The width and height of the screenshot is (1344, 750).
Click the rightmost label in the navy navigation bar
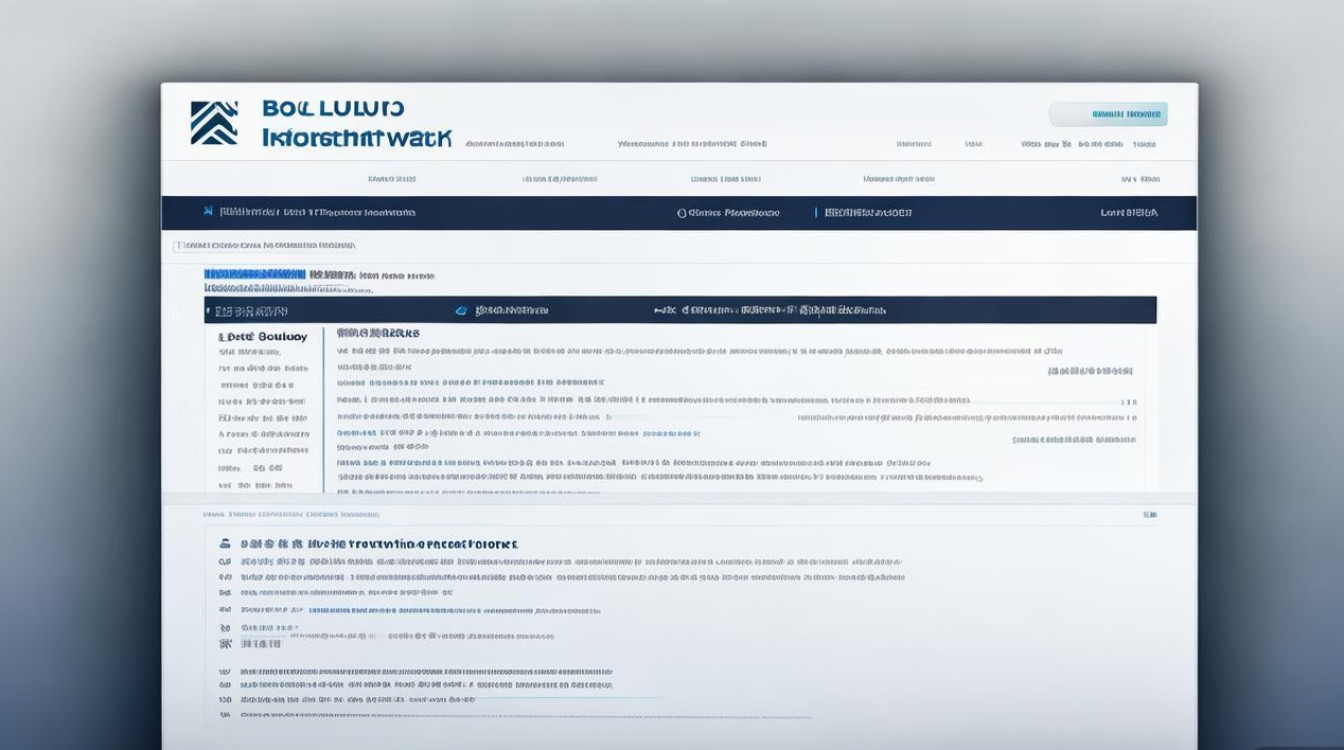1129,213
